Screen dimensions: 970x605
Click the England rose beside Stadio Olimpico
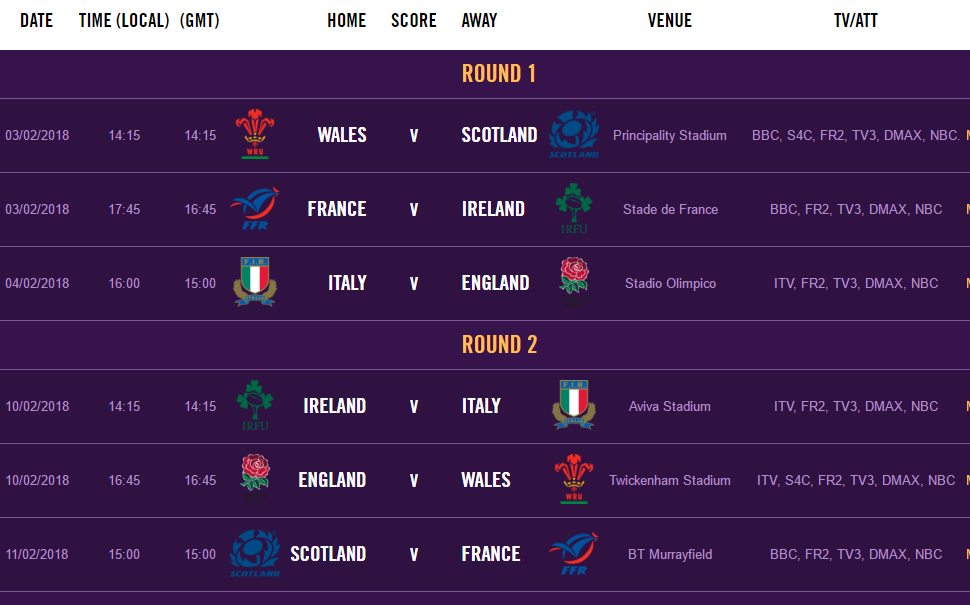coord(574,282)
